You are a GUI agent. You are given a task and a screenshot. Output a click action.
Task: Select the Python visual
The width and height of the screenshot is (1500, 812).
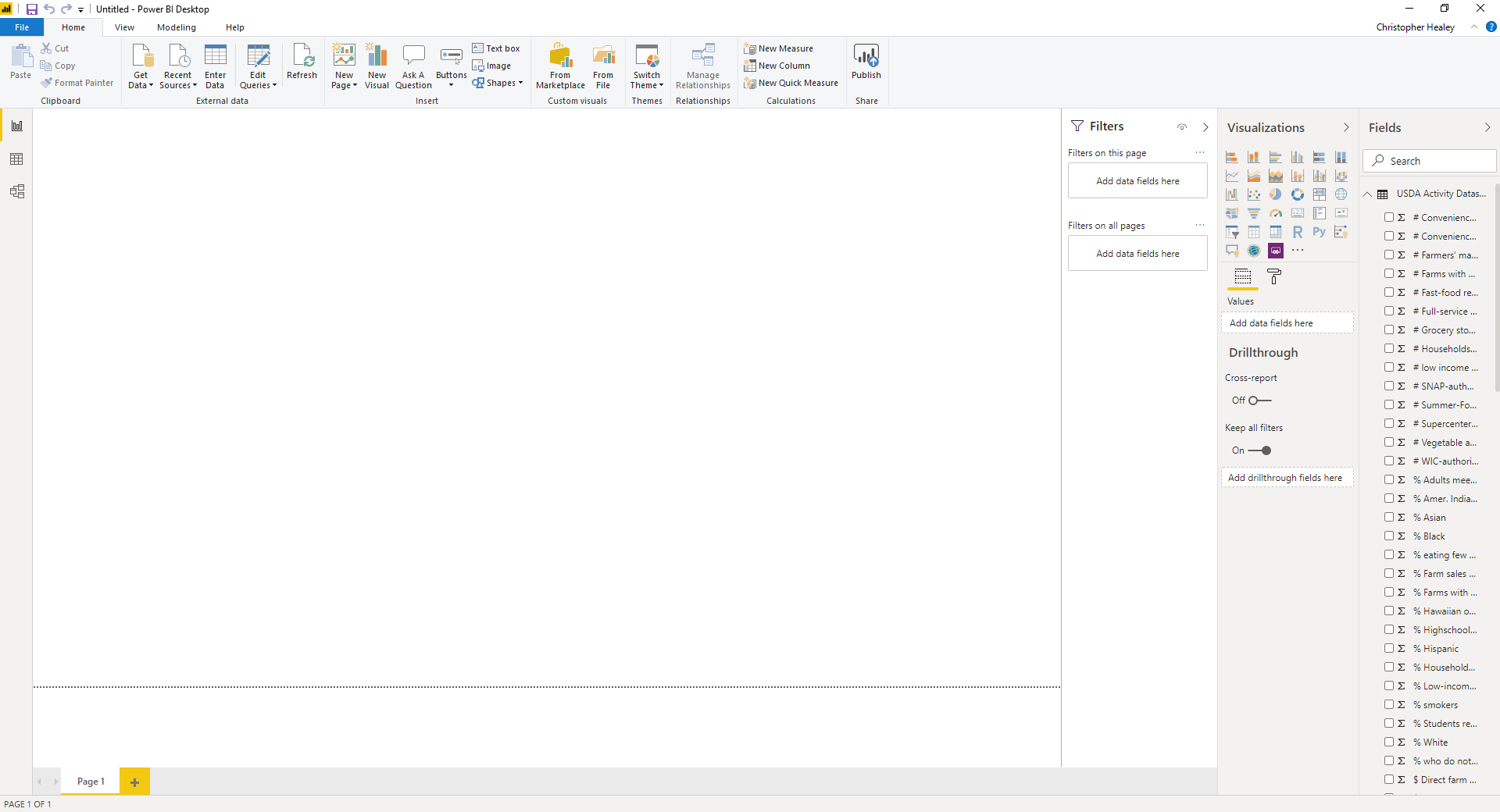[x=1320, y=232]
